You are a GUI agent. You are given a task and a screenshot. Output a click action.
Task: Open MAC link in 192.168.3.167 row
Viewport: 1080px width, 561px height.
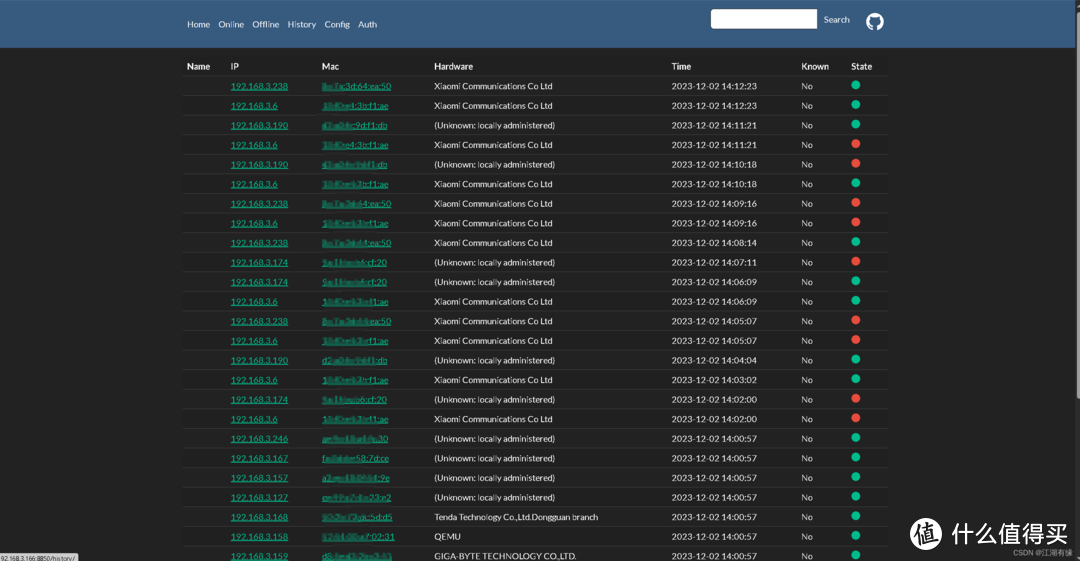(x=355, y=458)
